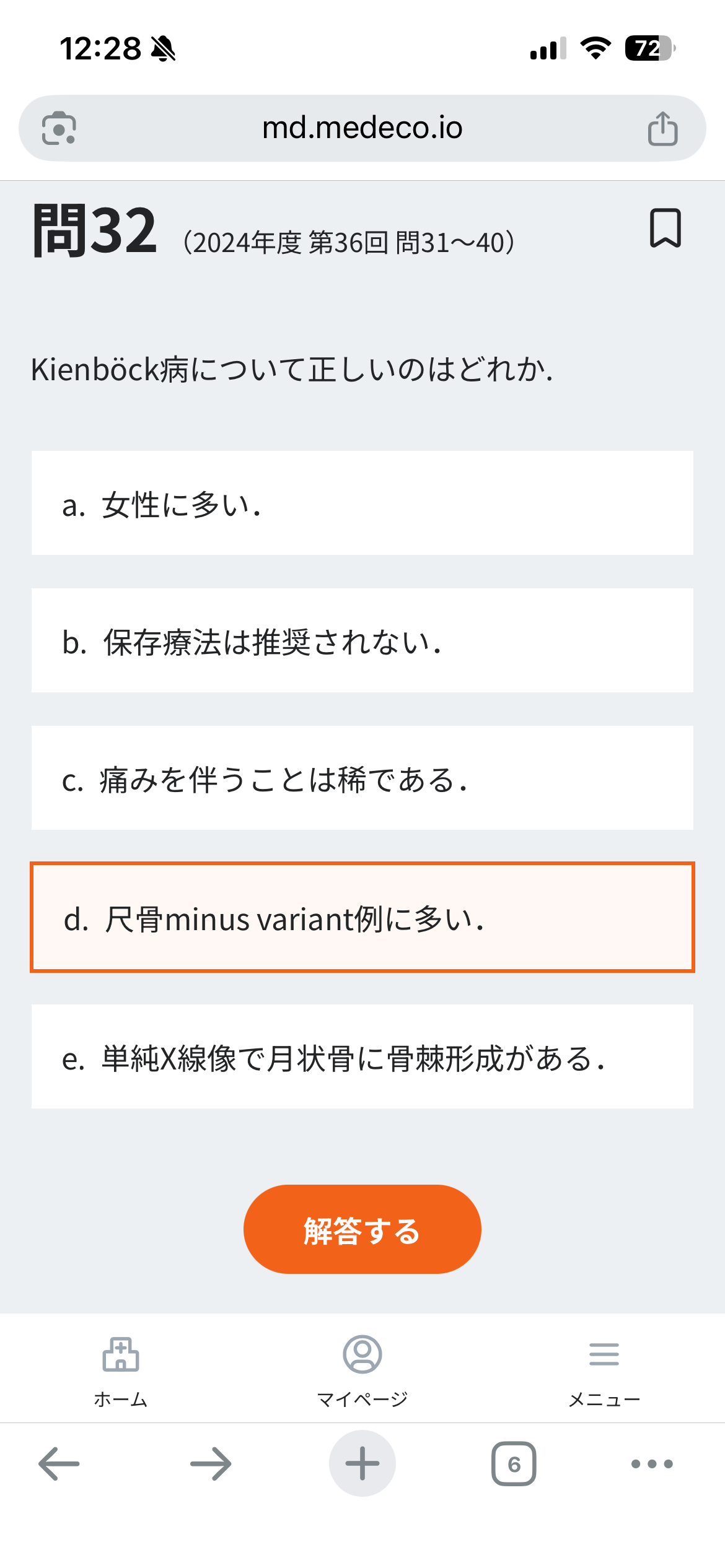725x1568 pixels.
Task: Open a new tab with plus button
Action: pyautogui.click(x=362, y=1464)
